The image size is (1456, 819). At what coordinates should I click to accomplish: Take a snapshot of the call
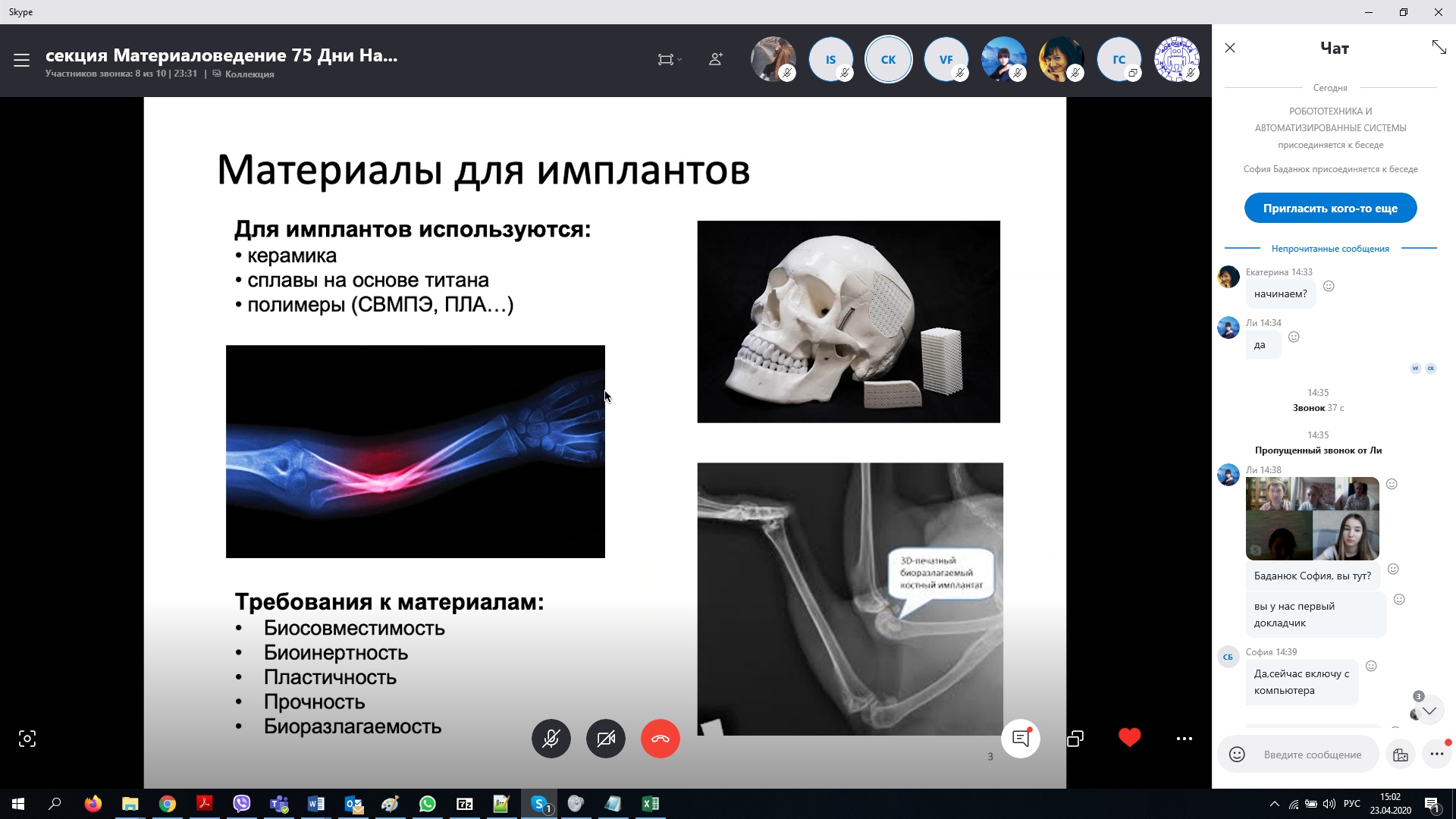click(27, 739)
